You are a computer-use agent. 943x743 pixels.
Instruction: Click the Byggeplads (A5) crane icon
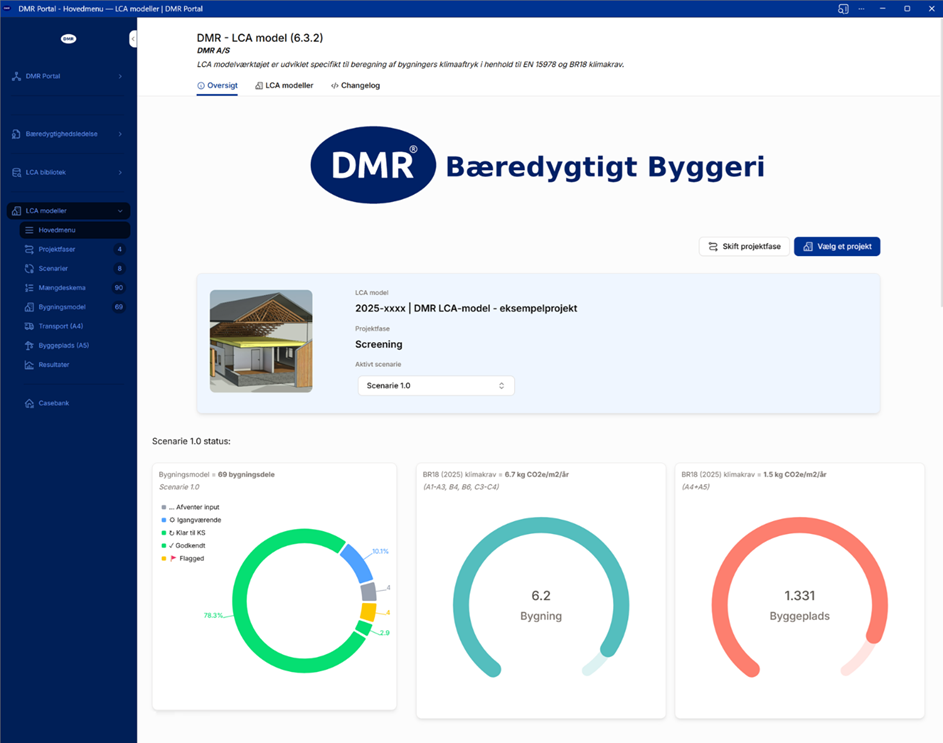click(x=29, y=345)
